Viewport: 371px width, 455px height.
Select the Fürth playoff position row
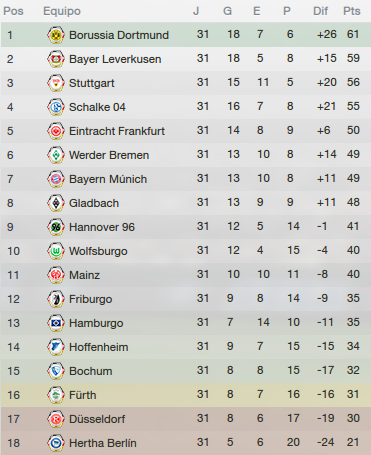tap(186, 395)
